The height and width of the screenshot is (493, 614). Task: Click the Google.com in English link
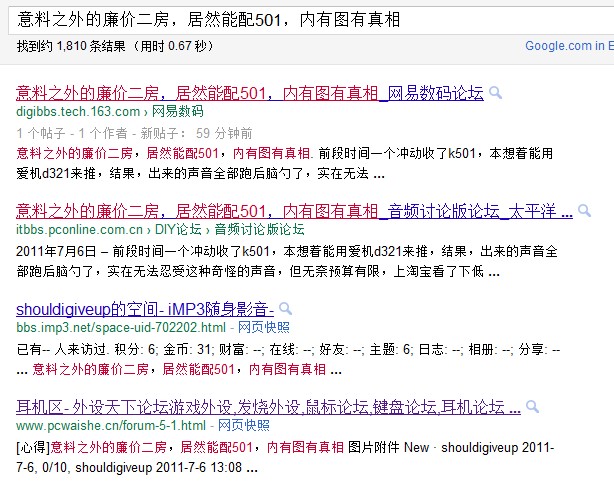[x=569, y=46]
